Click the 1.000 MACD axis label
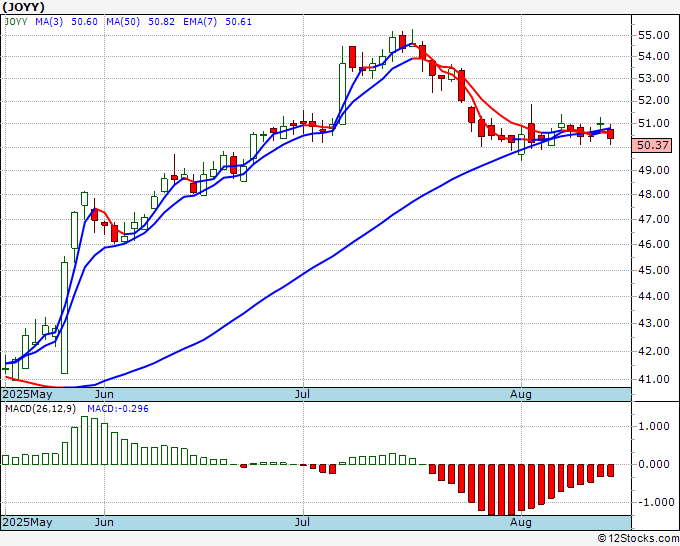 (654, 426)
